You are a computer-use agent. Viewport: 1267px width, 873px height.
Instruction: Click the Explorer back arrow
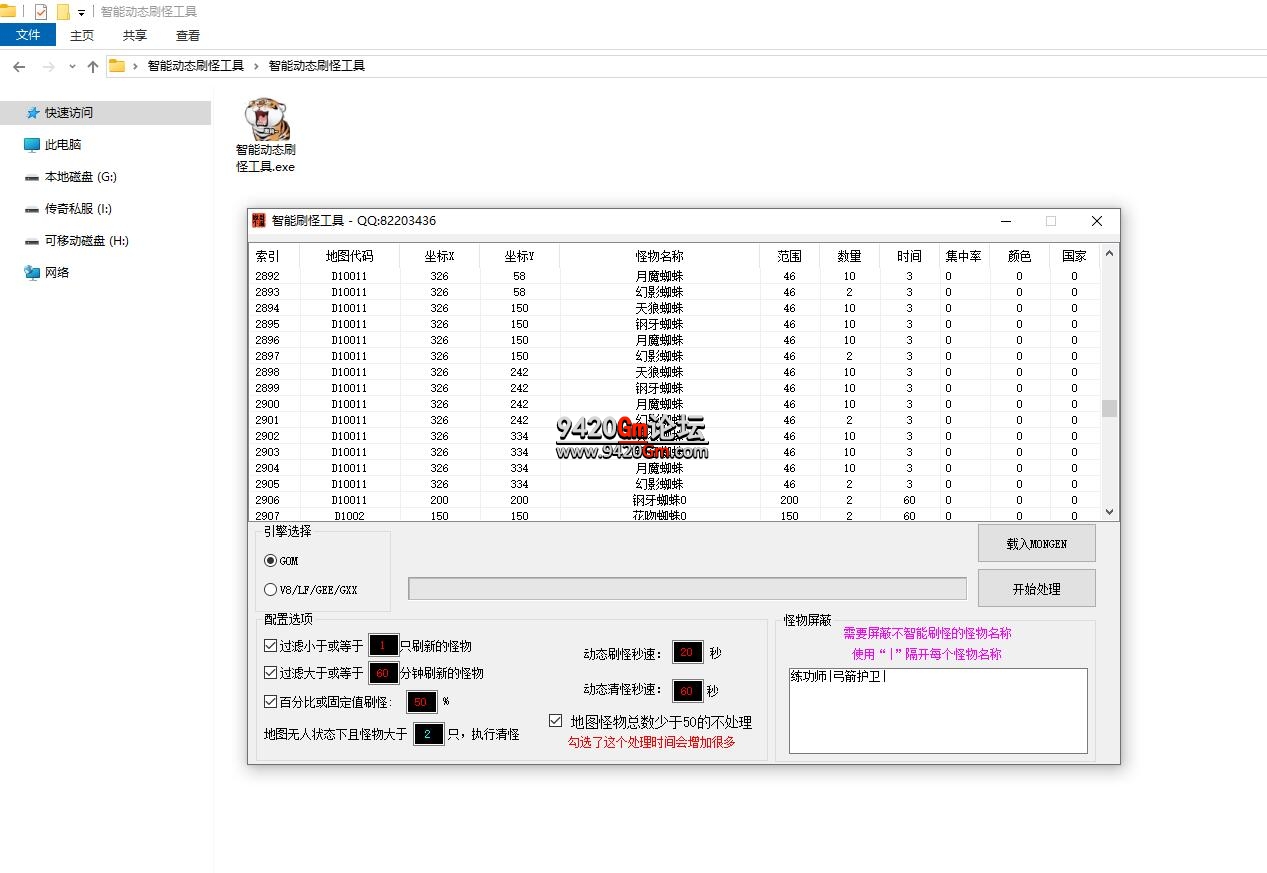19,66
